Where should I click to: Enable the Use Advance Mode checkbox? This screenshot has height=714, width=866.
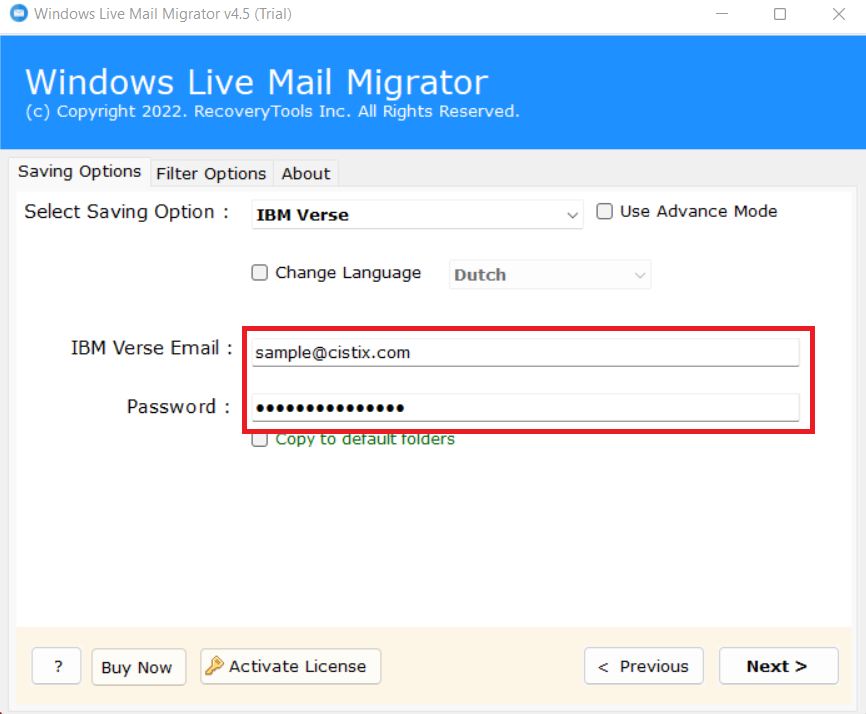[605, 211]
